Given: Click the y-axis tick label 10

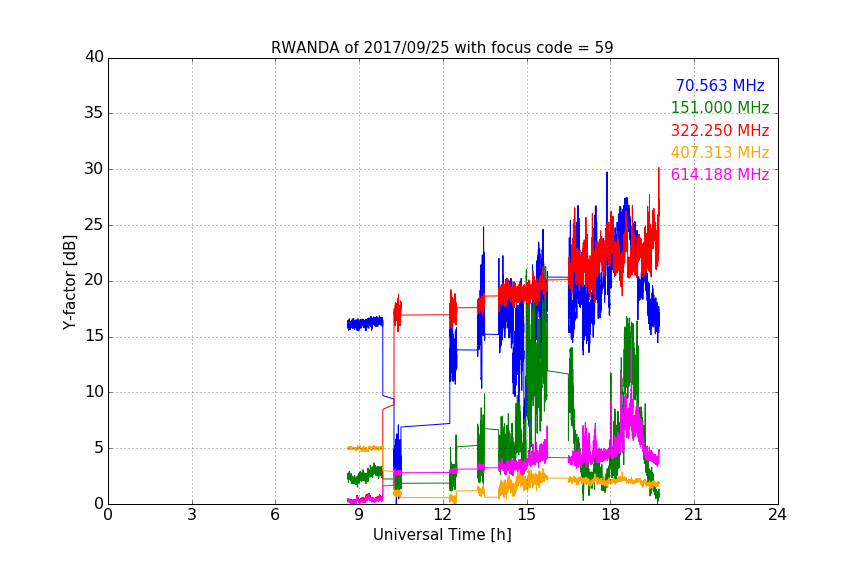Looking at the screenshot, I should (94, 392).
